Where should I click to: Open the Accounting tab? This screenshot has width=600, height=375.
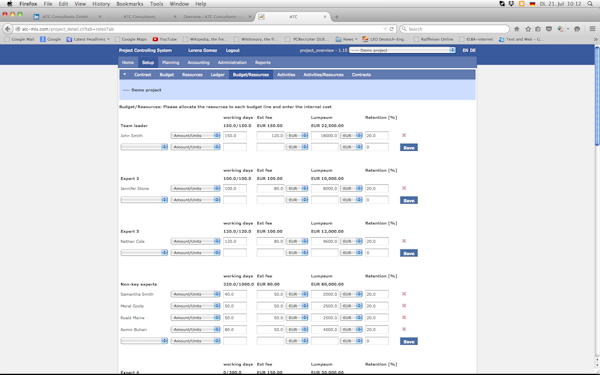[x=198, y=62]
